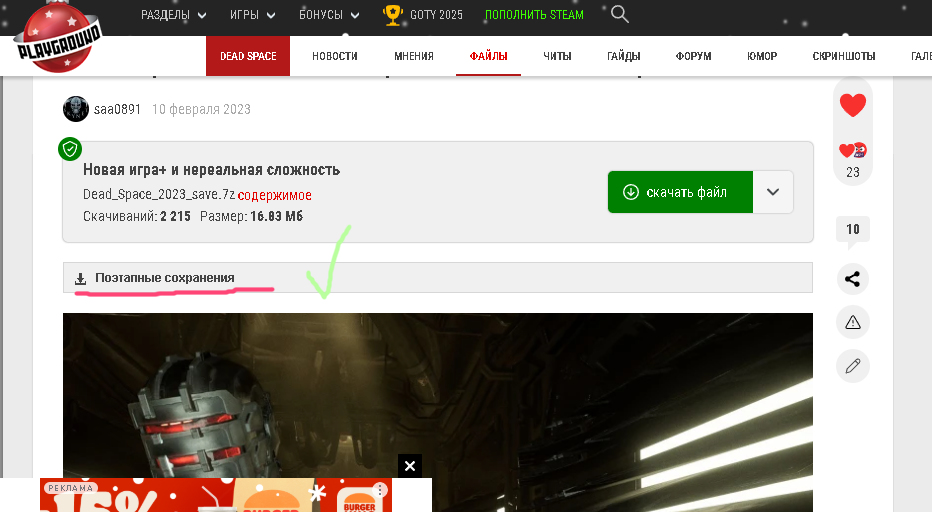Open the Новости tab
The image size is (932, 512).
click(x=334, y=56)
